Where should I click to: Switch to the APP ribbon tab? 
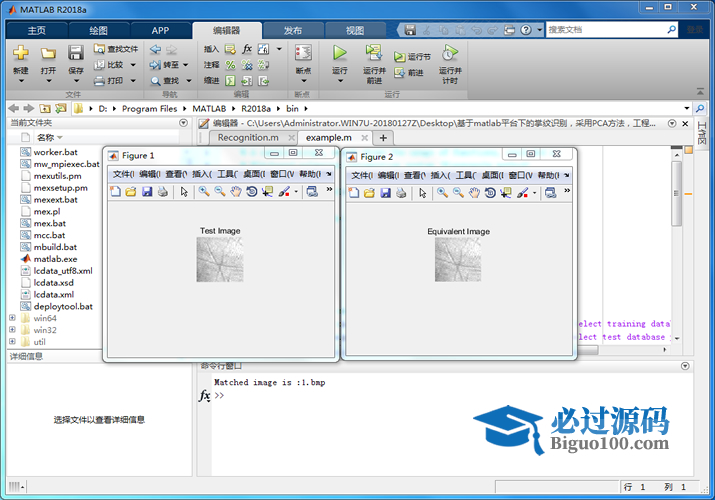tap(161, 31)
